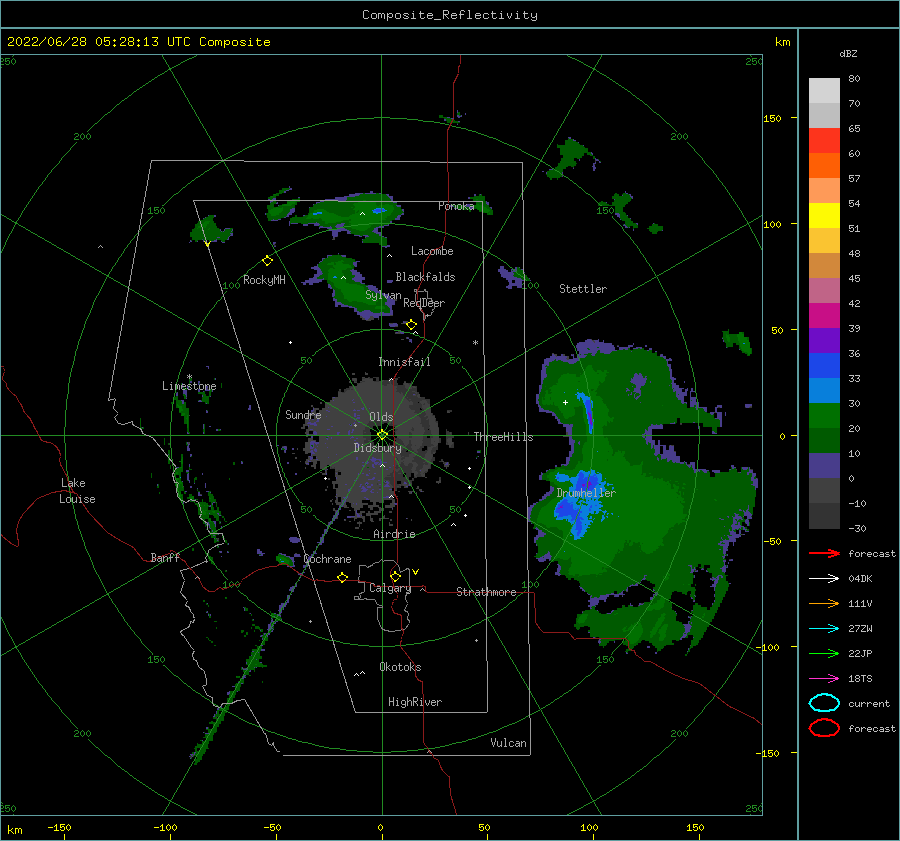Click the RedDeer city label
900x841 pixels.
pos(424,303)
